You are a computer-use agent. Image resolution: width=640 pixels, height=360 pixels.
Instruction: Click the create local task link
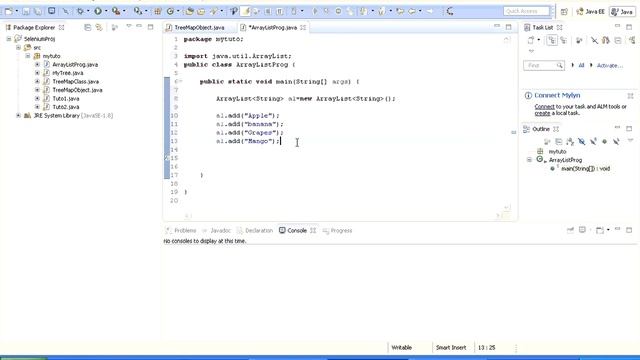542,113
